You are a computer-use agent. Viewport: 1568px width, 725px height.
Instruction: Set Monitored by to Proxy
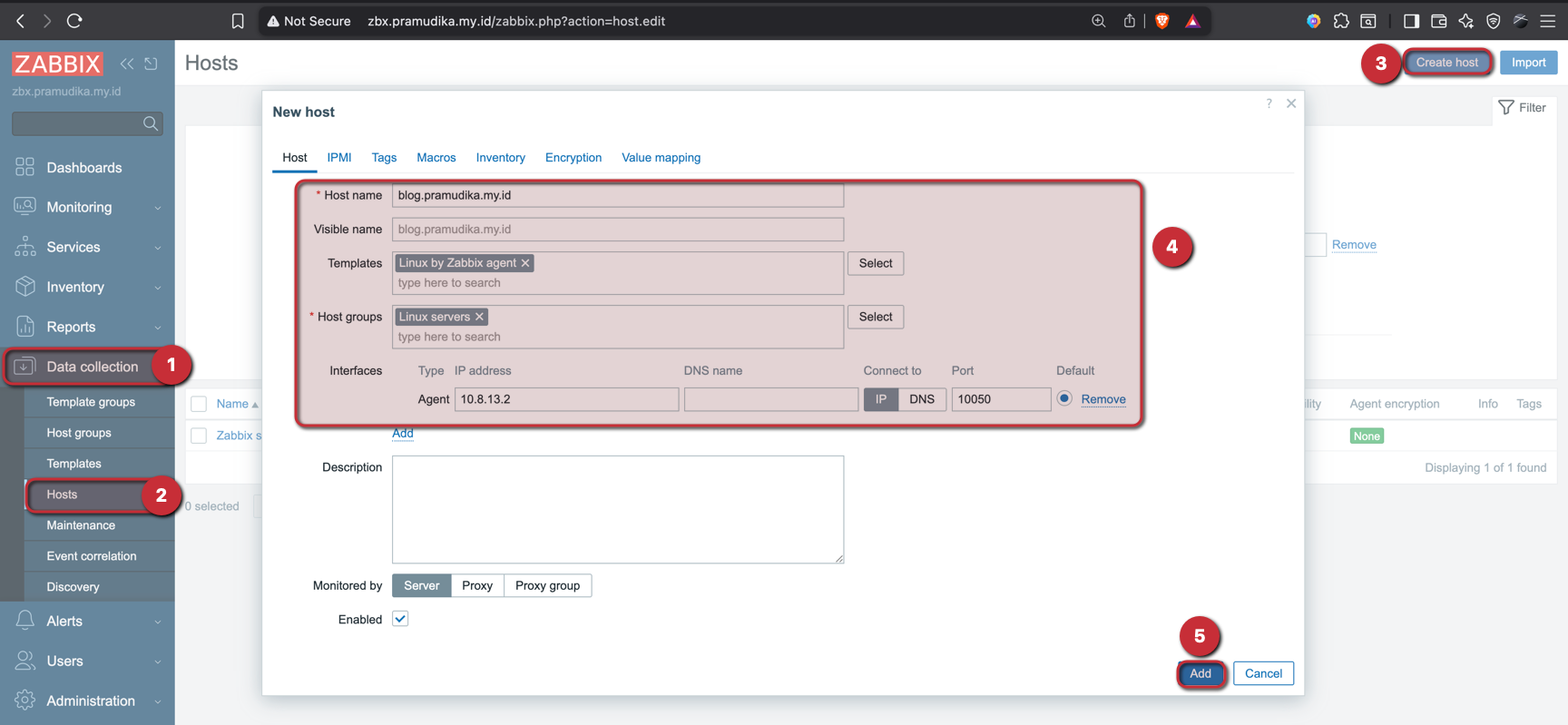[477, 585]
